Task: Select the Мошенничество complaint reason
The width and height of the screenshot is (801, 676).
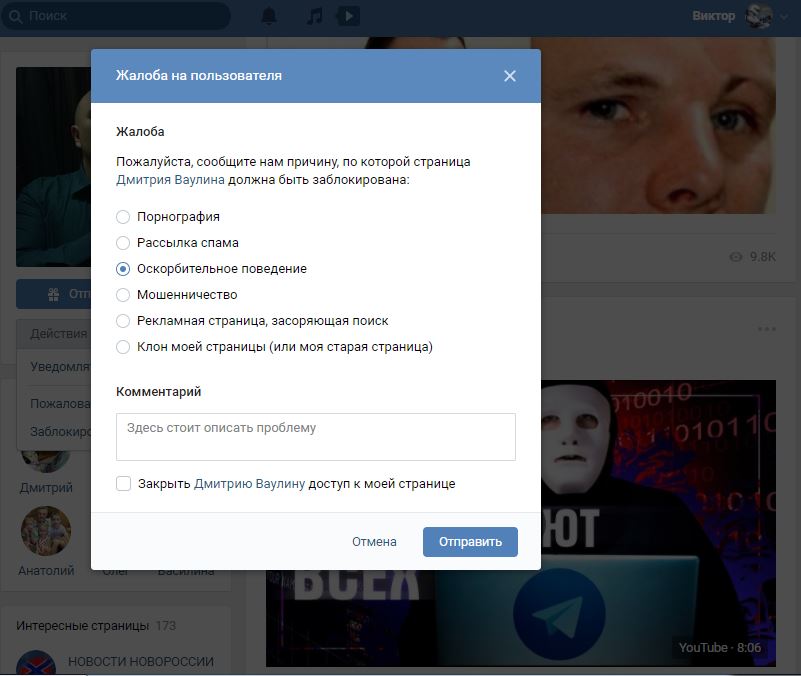Action: point(177,295)
